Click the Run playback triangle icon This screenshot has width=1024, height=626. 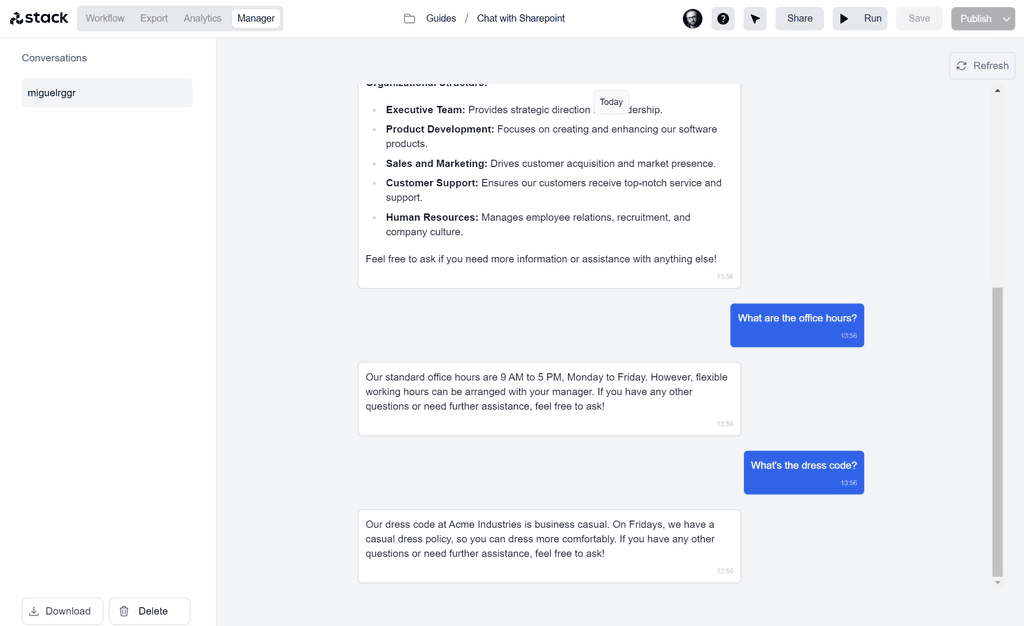click(x=845, y=18)
